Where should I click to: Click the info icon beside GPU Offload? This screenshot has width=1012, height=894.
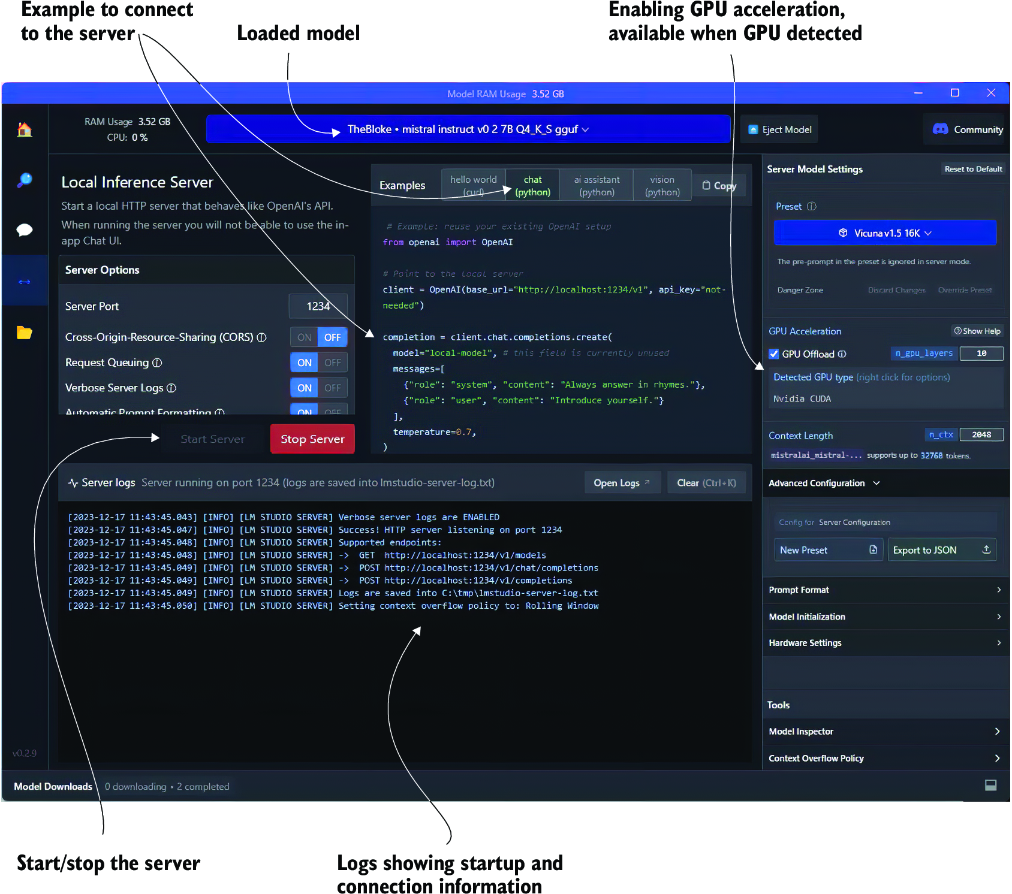[842, 354]
